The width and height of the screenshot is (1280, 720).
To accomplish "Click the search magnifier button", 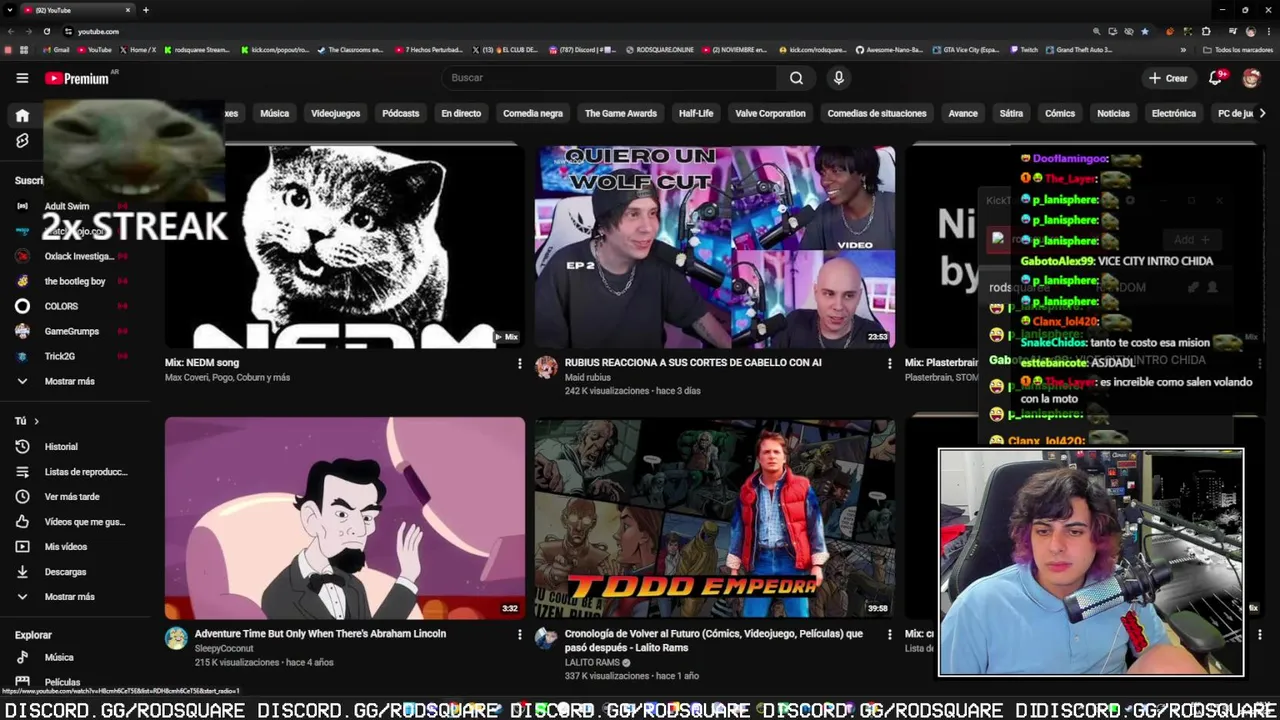I will coord(796,78).
